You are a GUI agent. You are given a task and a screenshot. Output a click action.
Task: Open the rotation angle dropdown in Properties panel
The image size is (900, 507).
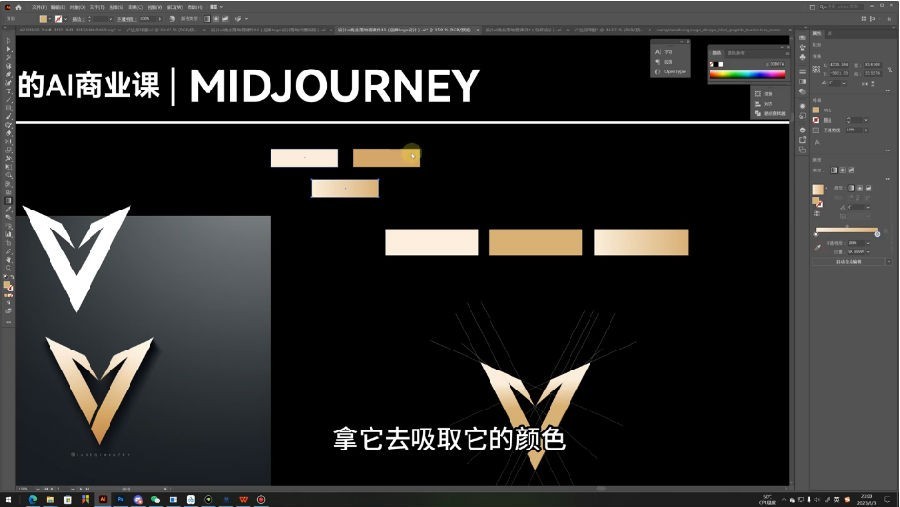click(x=844, y=83)
